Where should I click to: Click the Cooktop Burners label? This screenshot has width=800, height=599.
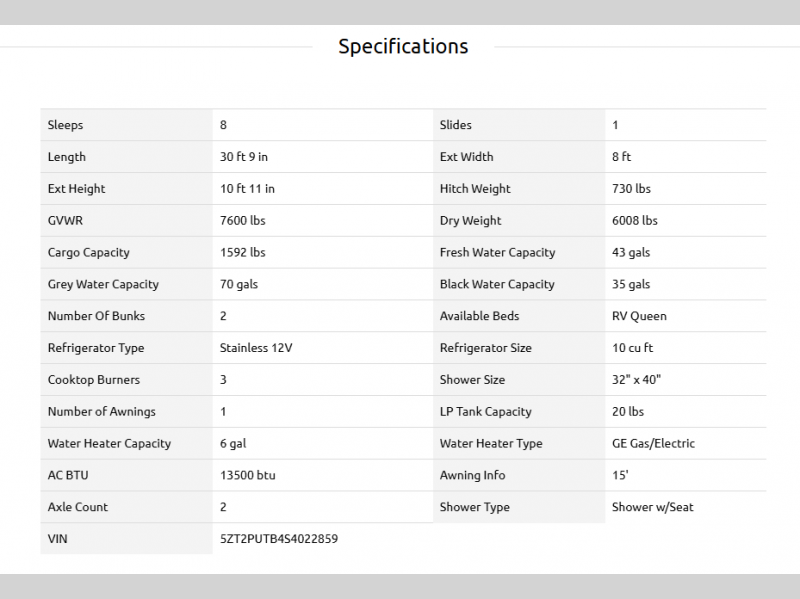(x=94, y=380)
